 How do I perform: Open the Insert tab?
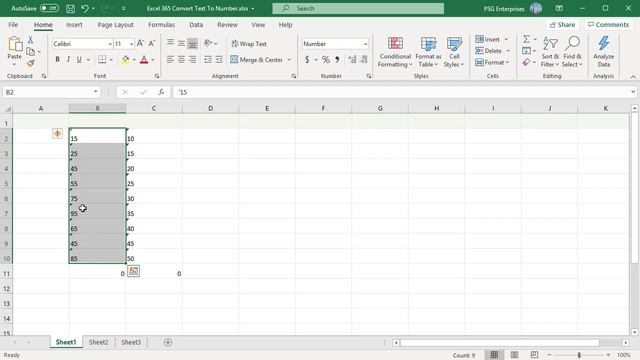point(74,24)
